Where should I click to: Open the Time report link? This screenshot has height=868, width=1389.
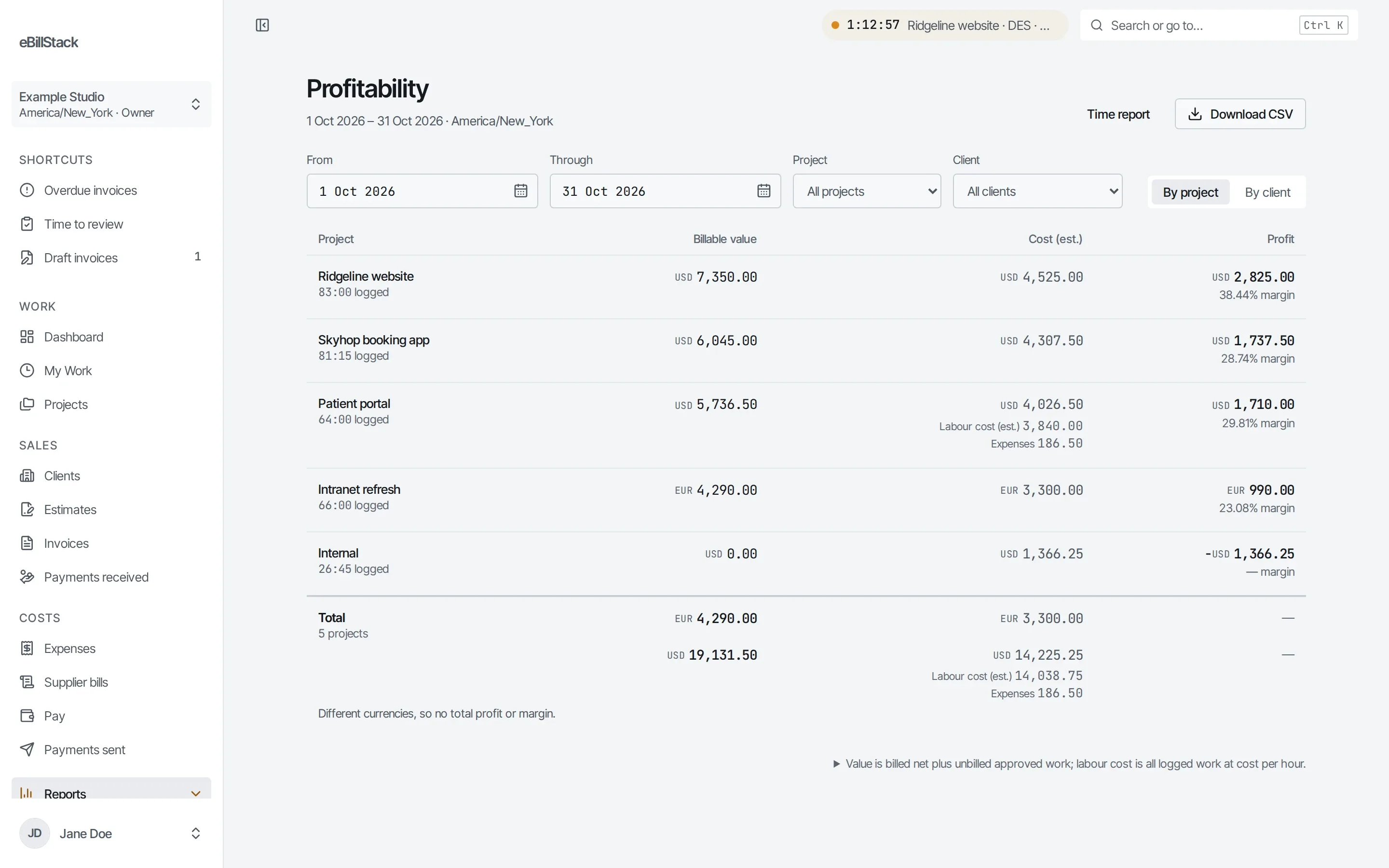point(1118,114)
